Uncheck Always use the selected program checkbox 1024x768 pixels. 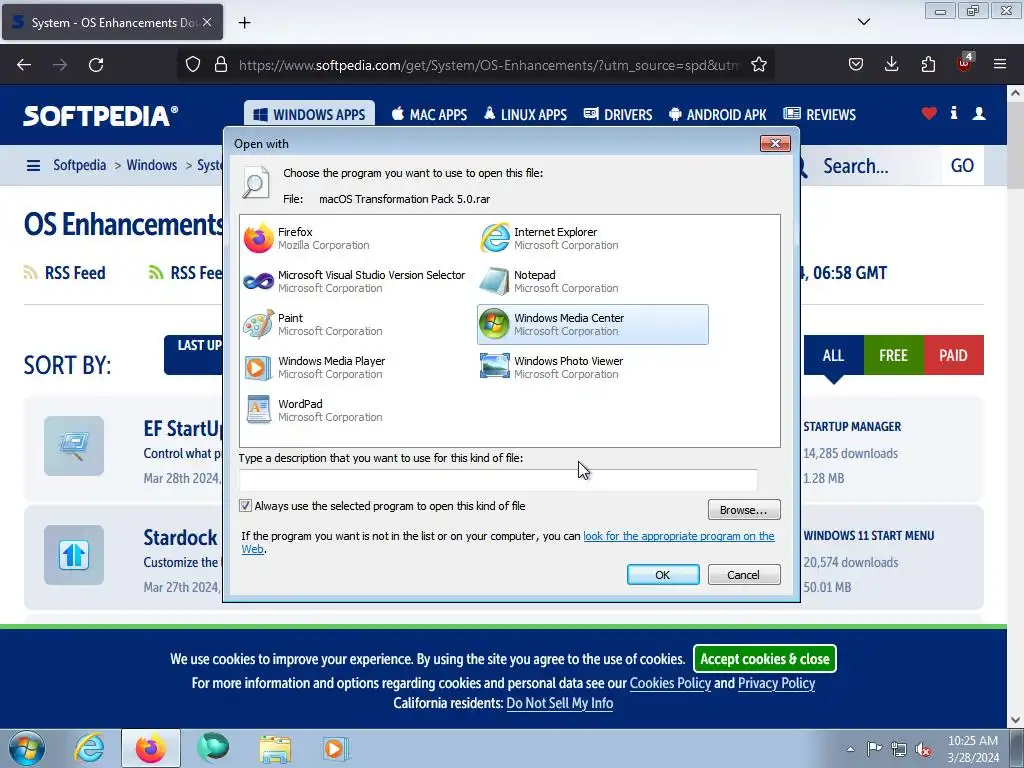point(246,505)
